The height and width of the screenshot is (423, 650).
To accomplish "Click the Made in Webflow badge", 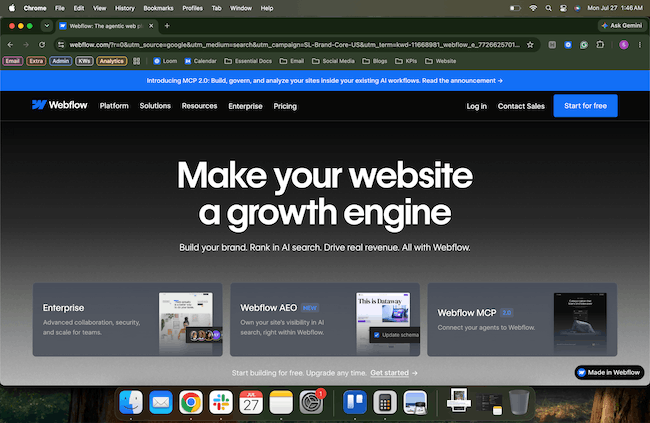I will 609,372.
